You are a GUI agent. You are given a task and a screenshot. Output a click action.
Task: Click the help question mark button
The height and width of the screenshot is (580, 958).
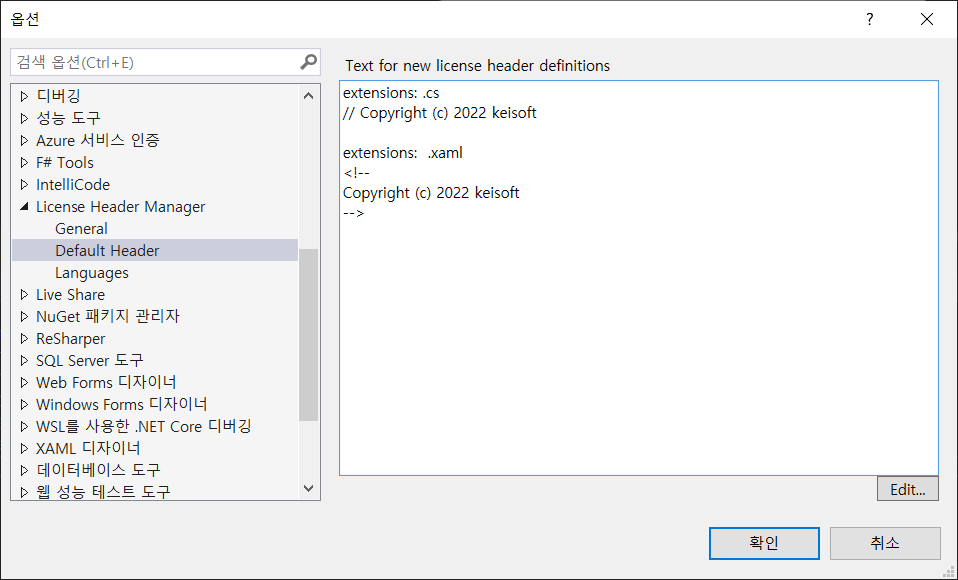point(869,19)
